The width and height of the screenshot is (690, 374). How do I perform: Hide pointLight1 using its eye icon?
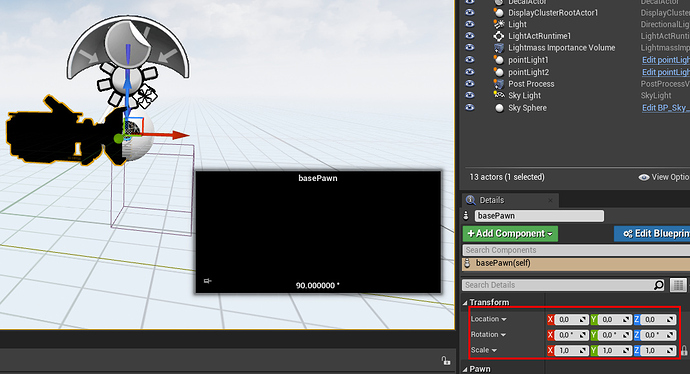tap(470, 59)
